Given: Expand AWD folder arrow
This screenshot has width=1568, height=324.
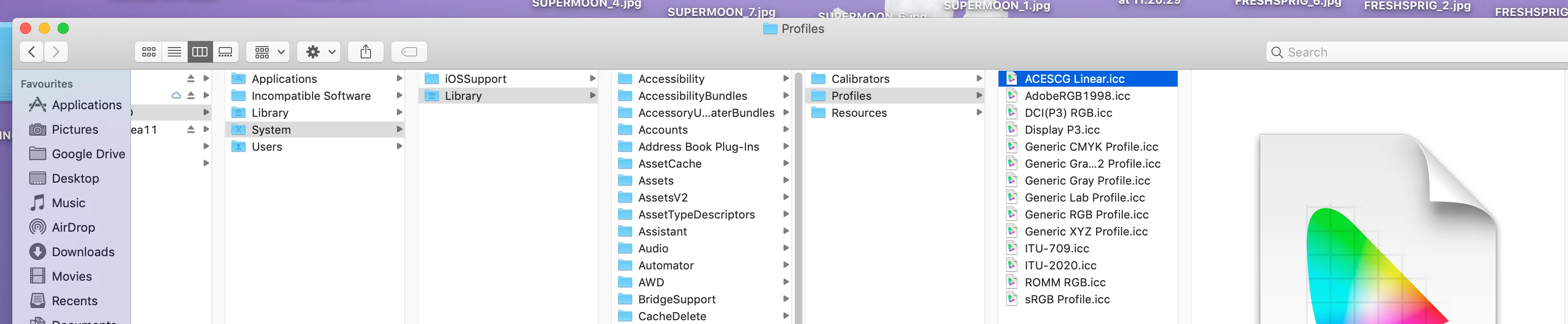Looking at the screenshot, I should 786,282.
